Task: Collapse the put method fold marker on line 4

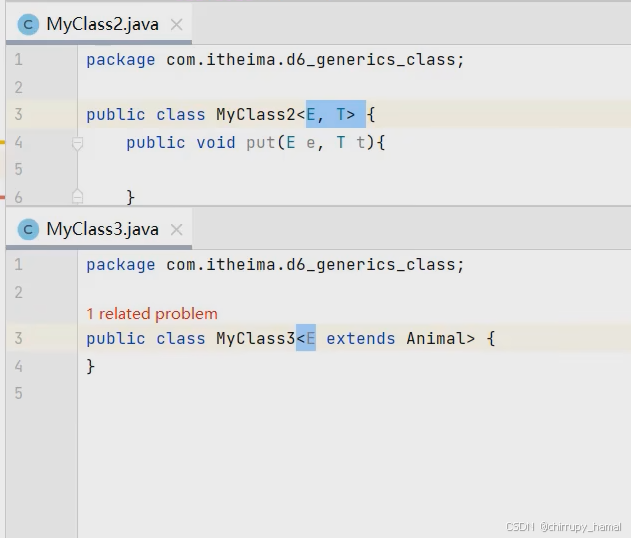Action: 77,143
